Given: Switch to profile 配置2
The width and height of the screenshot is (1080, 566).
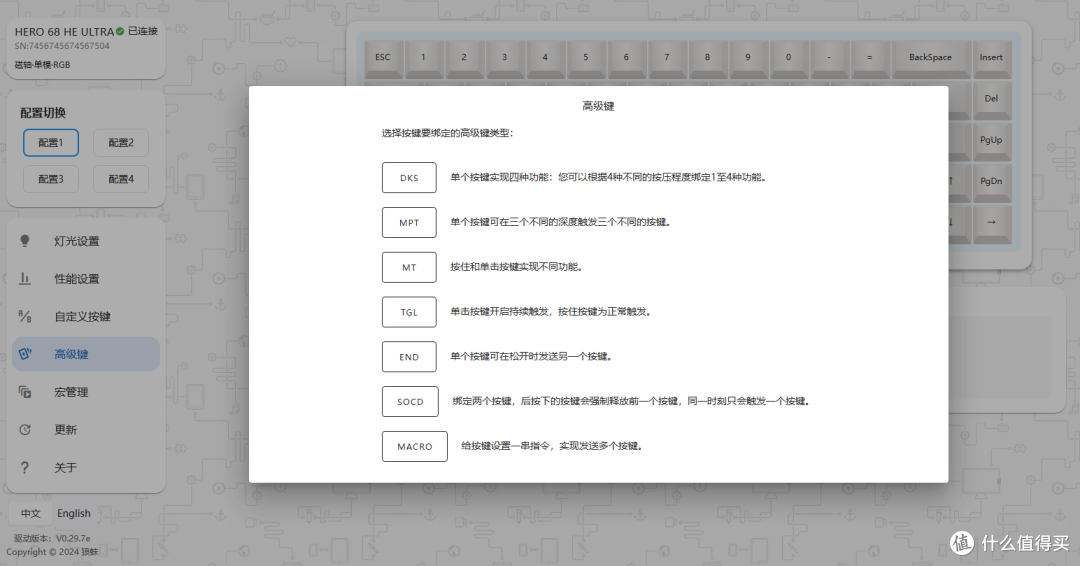Looking at the screenshot, I should point(121,143).
